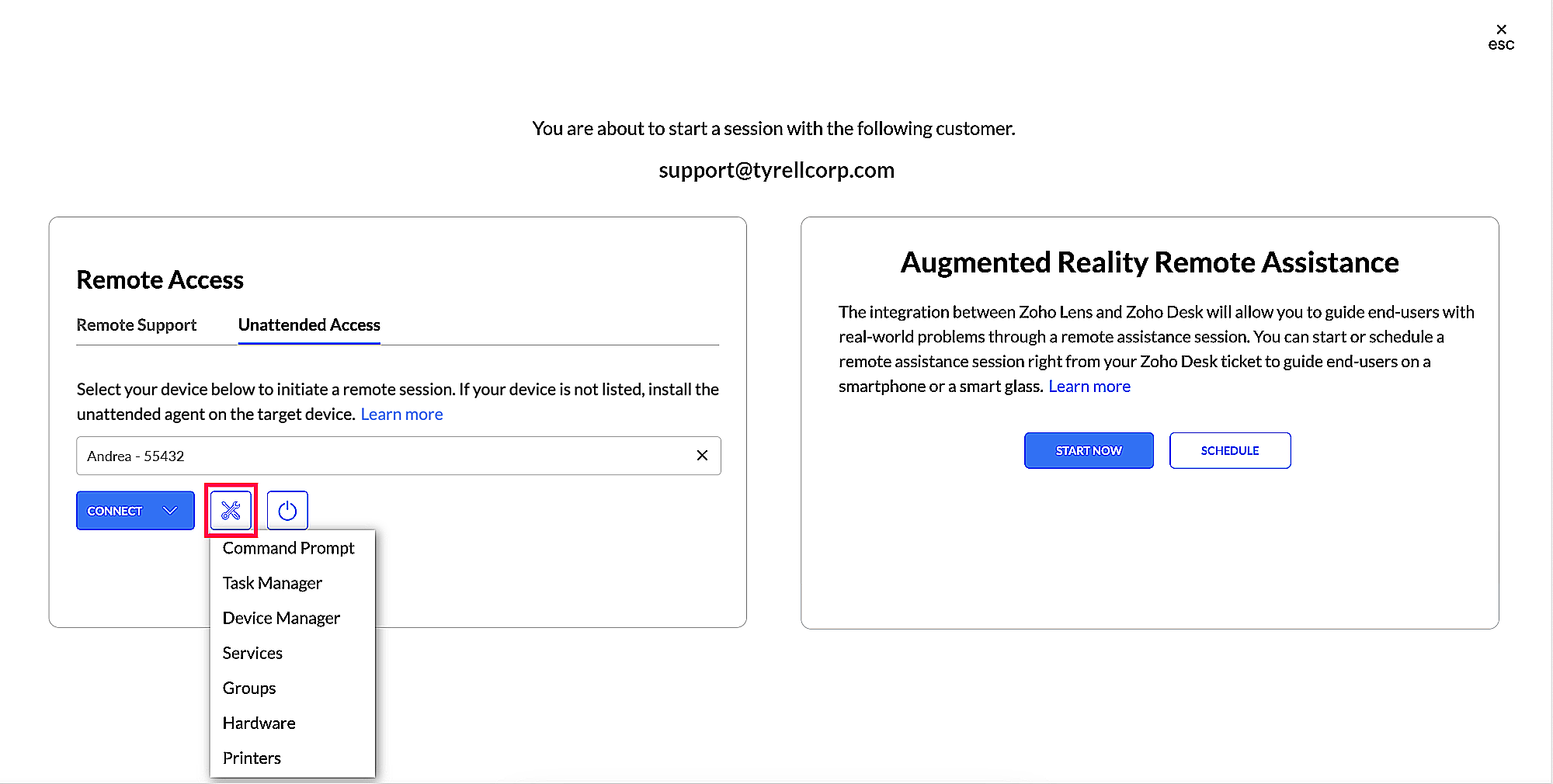The image size is (1553, 784).
Task: Switch to the Remote Support tab
Action: click(x=136, y=324)
